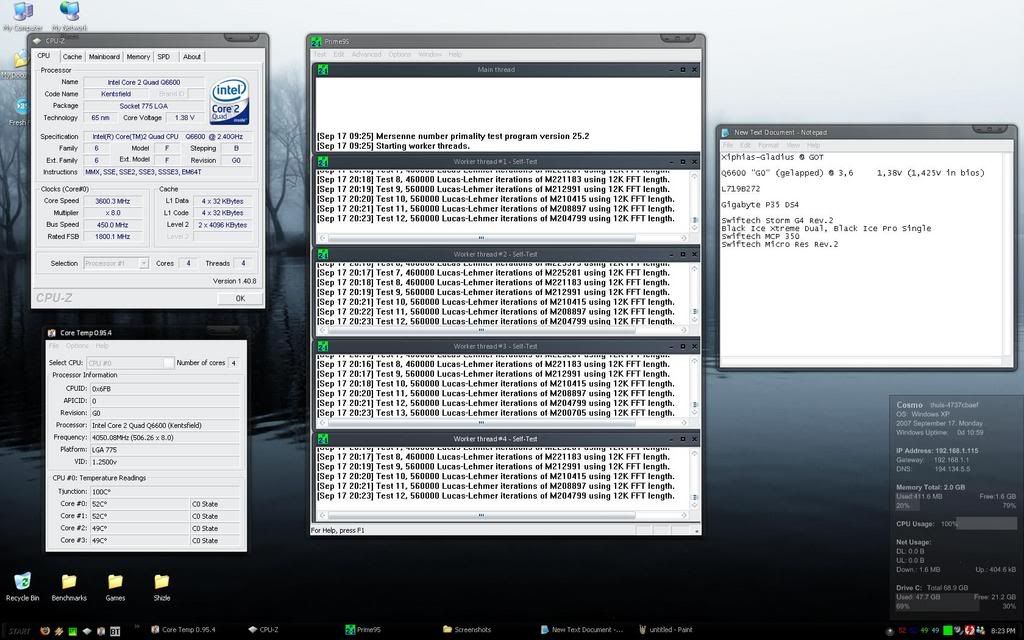Click the Core Temp title bar icon
Image resolution: width=1024 pixels, height=640 pixels.
52,332
